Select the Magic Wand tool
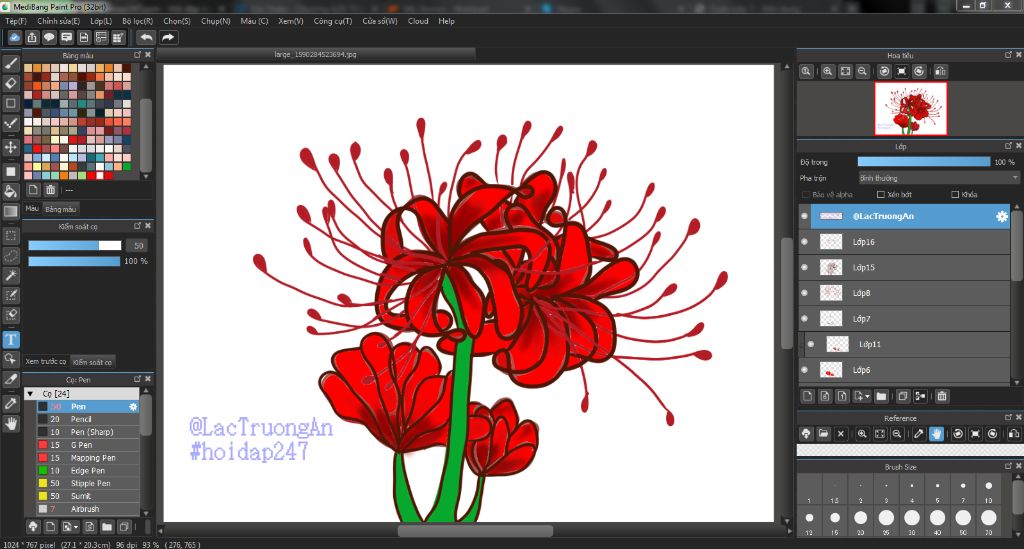 point(10,275)
